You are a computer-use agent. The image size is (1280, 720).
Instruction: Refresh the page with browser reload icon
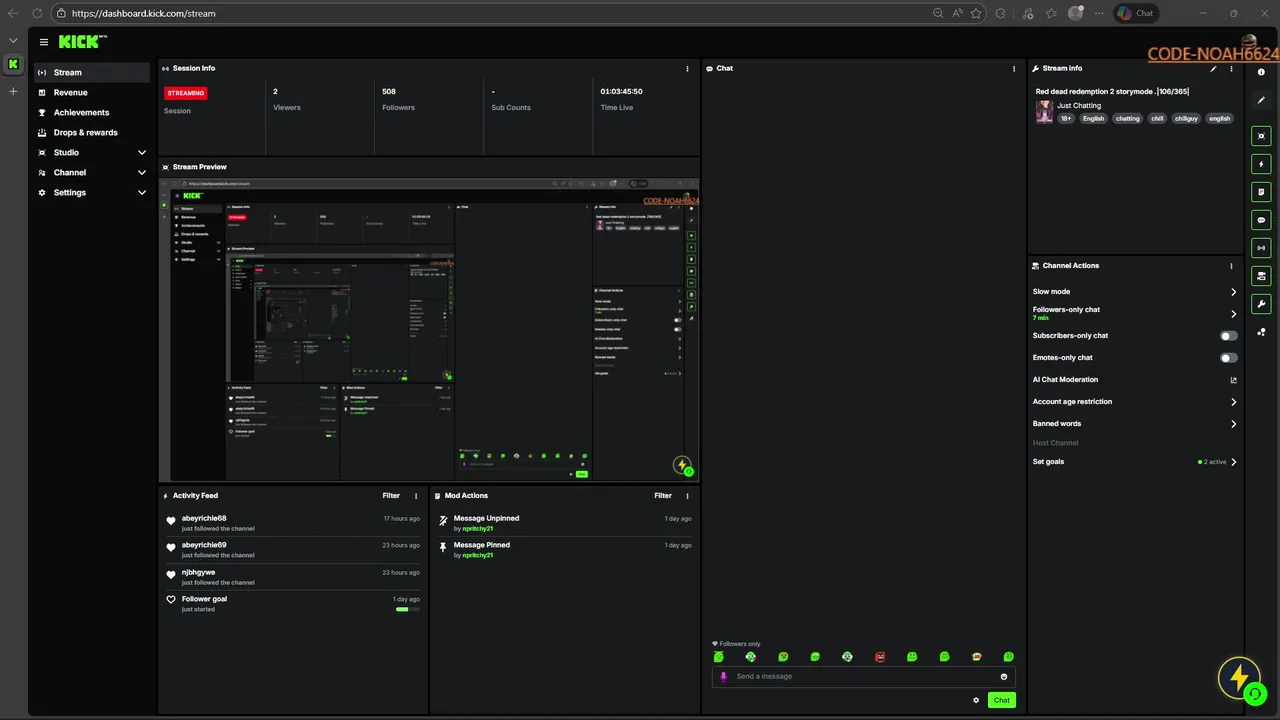pos(37,13)
